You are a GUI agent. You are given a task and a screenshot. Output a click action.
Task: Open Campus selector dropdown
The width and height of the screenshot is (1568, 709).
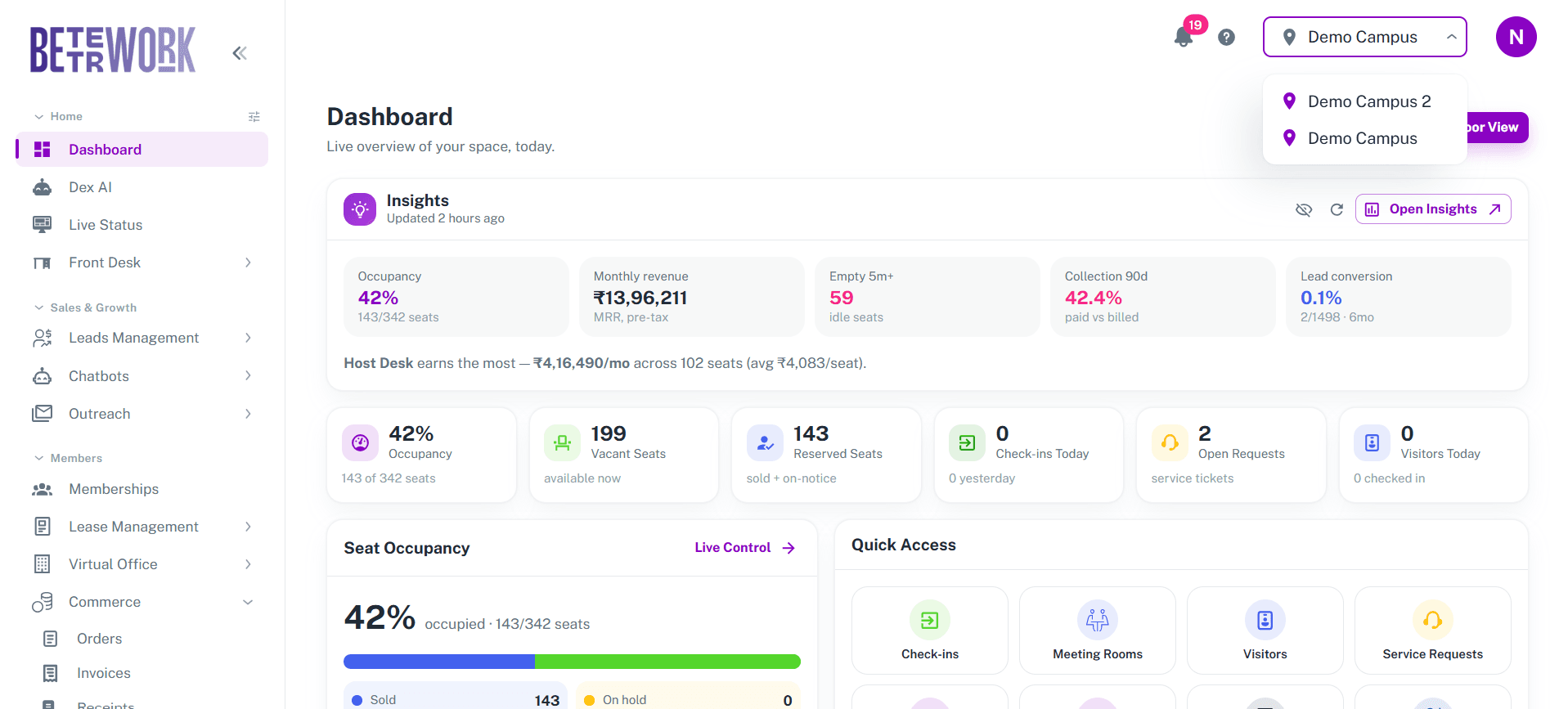pos(1364,37)
